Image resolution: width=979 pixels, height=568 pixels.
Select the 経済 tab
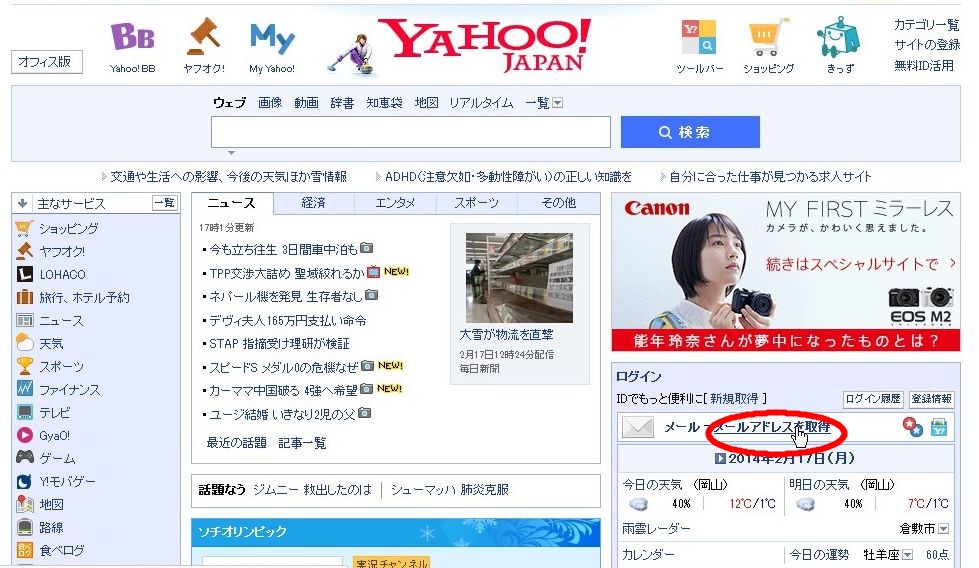(313, 203)
